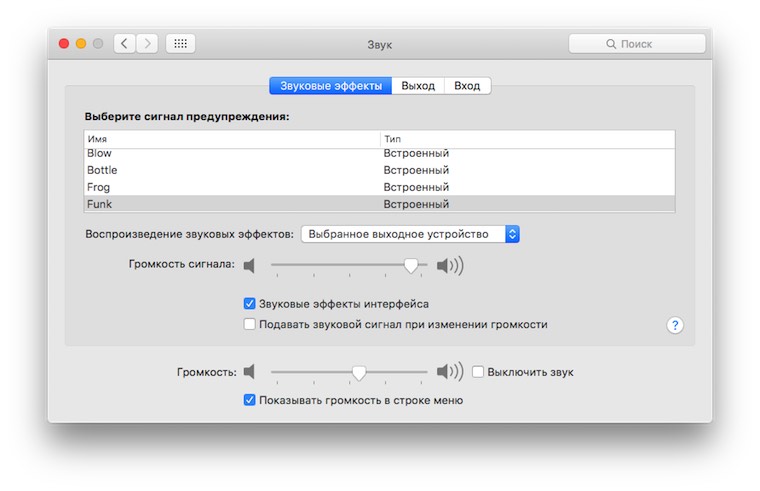Click the loud speaker icon for alert volume

[450, 266]
